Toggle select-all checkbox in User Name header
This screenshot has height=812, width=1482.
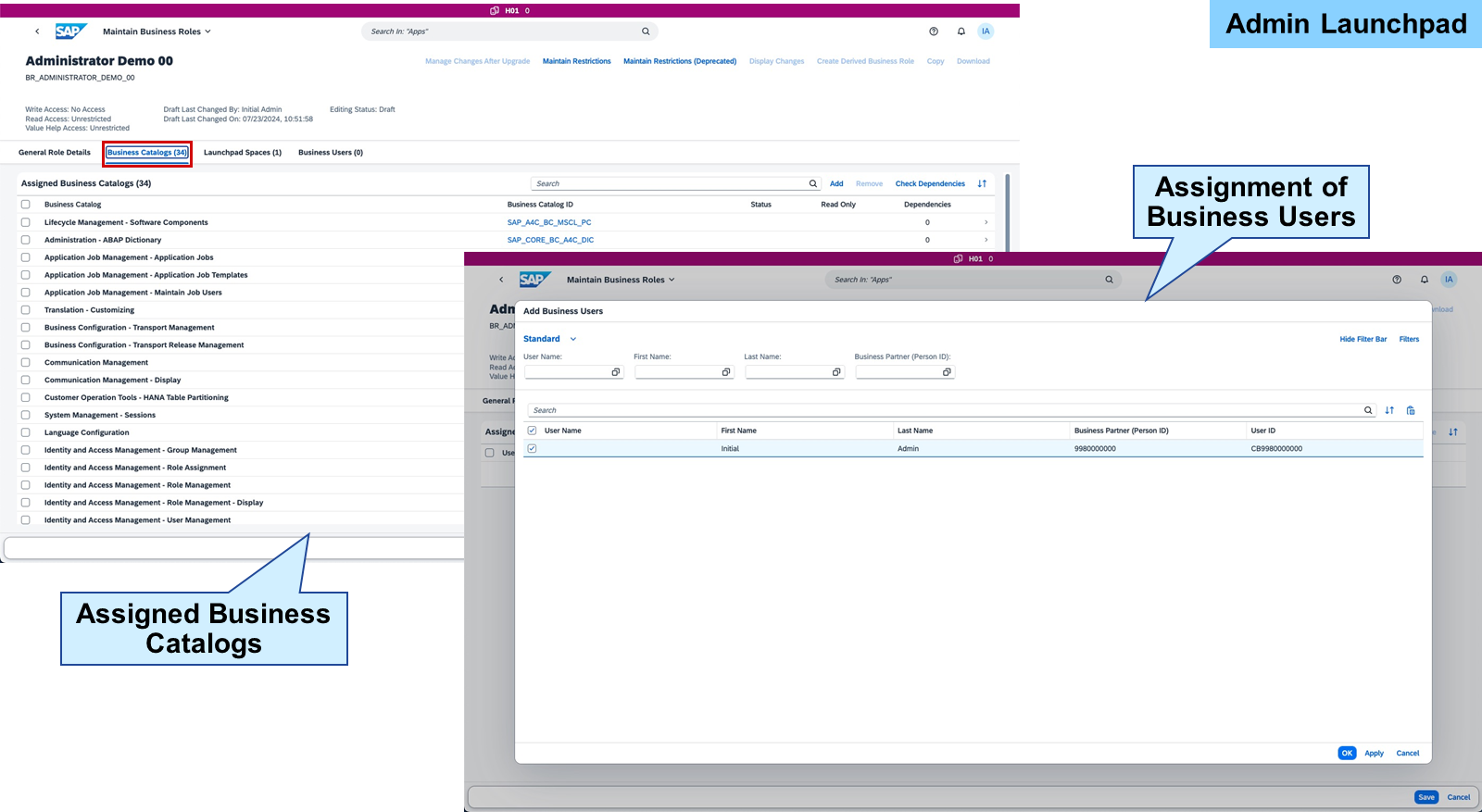pyautogui.click(x=532, y=431)
